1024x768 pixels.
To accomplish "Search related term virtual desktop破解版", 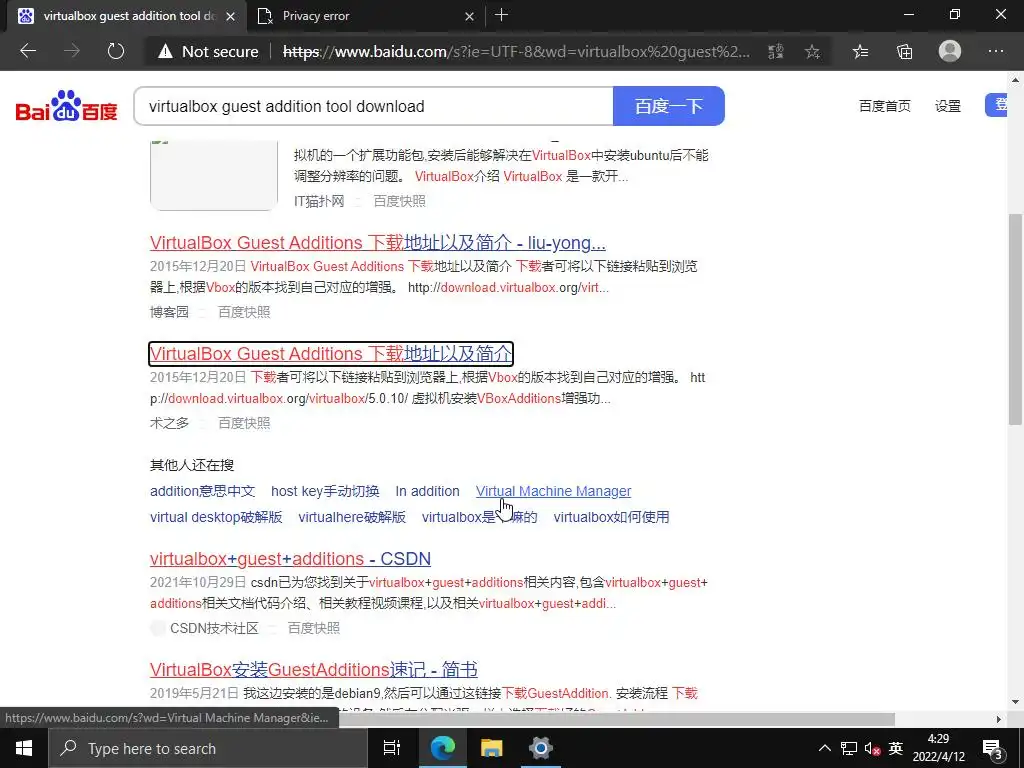I will [x=216, y=517].
